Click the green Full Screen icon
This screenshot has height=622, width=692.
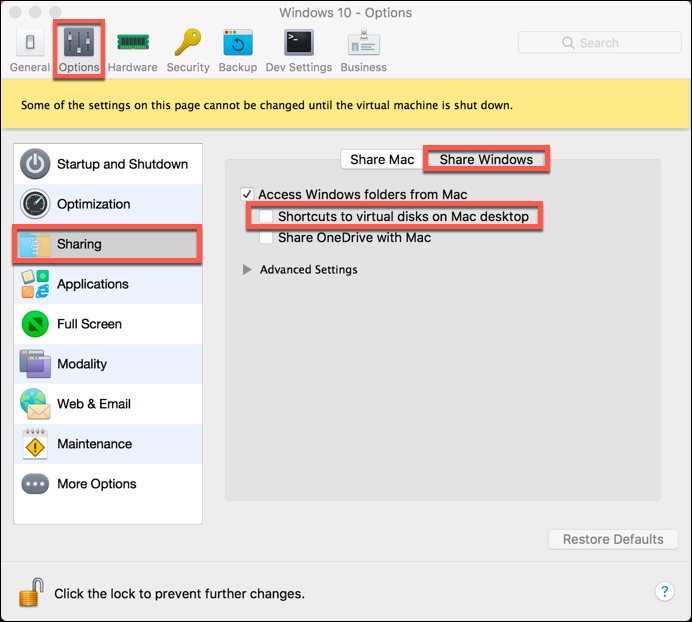(35, 324)
